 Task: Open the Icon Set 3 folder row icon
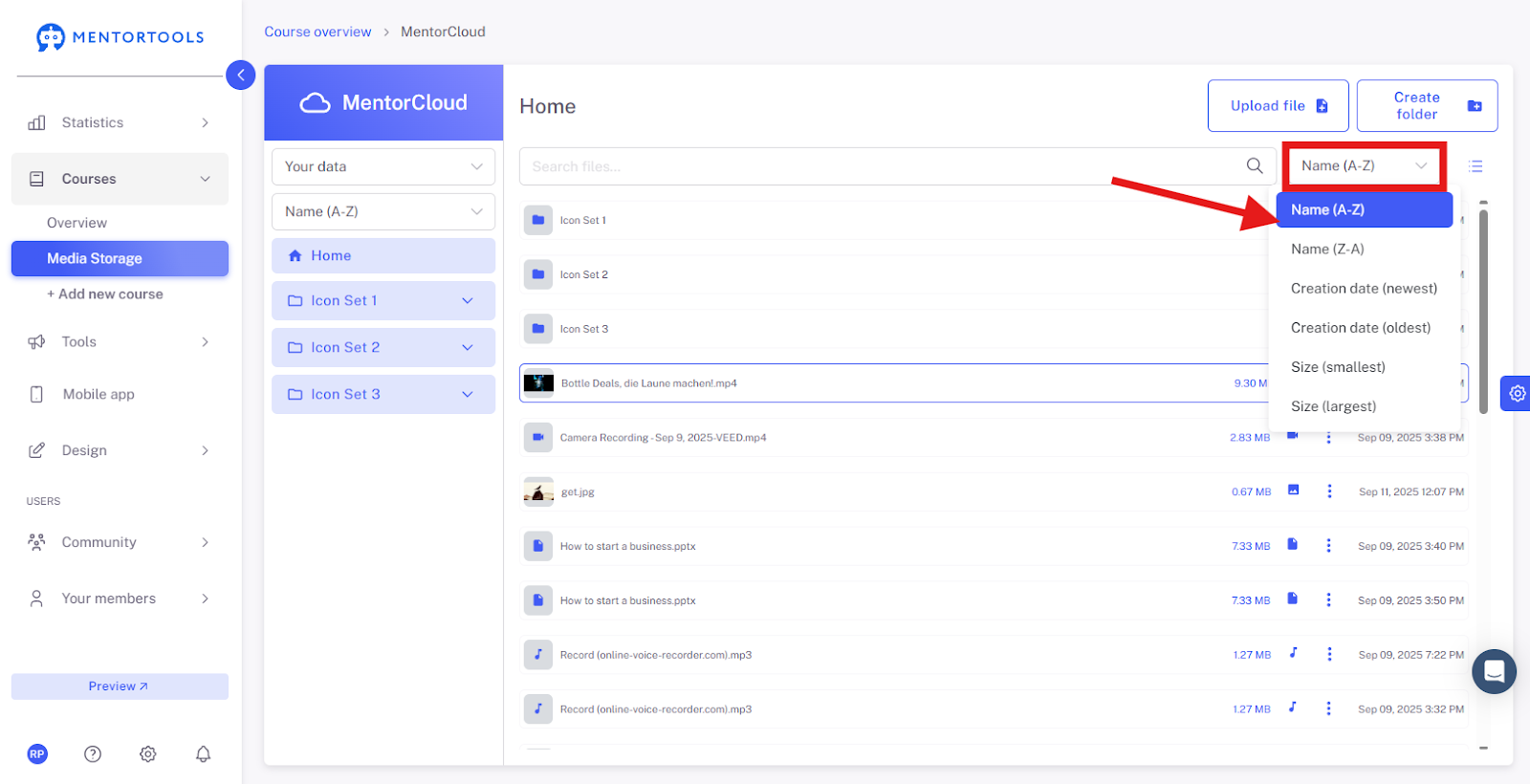538,329
